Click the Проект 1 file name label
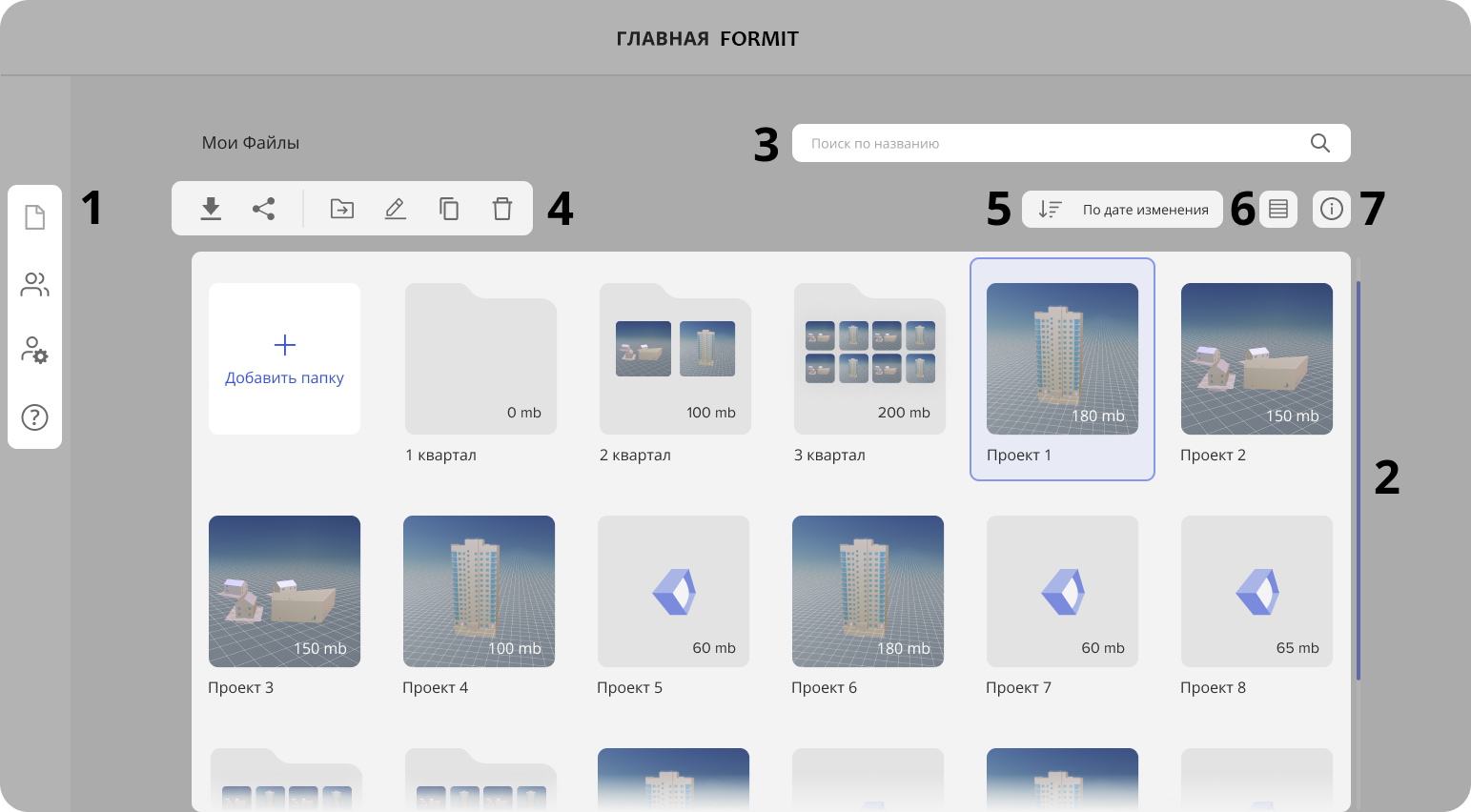The width and height of the screenshot is (1471, 812). [1019, 456]
